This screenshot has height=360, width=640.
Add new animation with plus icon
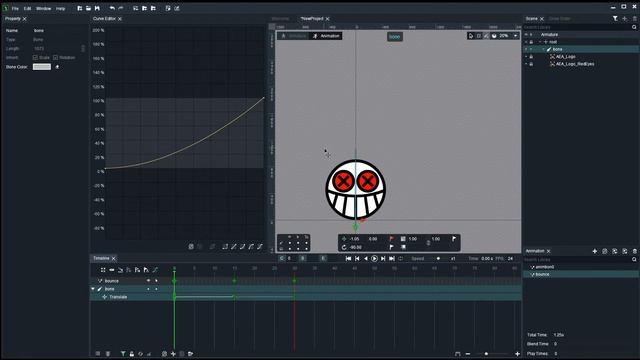tap(595, 251)
